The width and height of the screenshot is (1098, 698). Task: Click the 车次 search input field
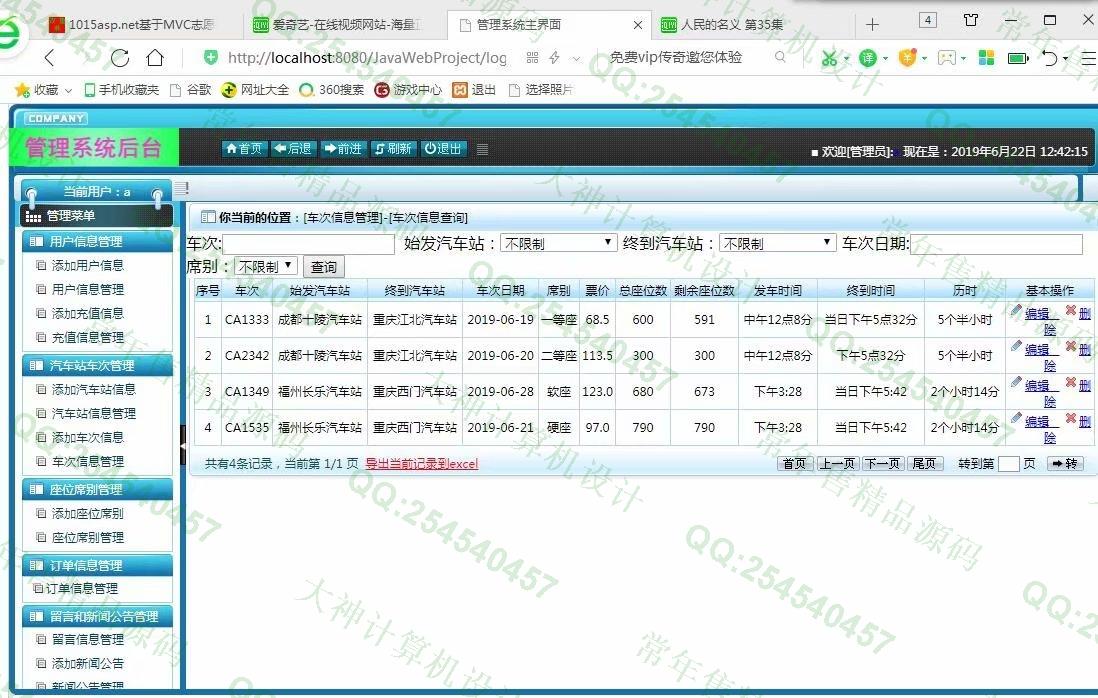pyautogui.click(x=309, y=244)
